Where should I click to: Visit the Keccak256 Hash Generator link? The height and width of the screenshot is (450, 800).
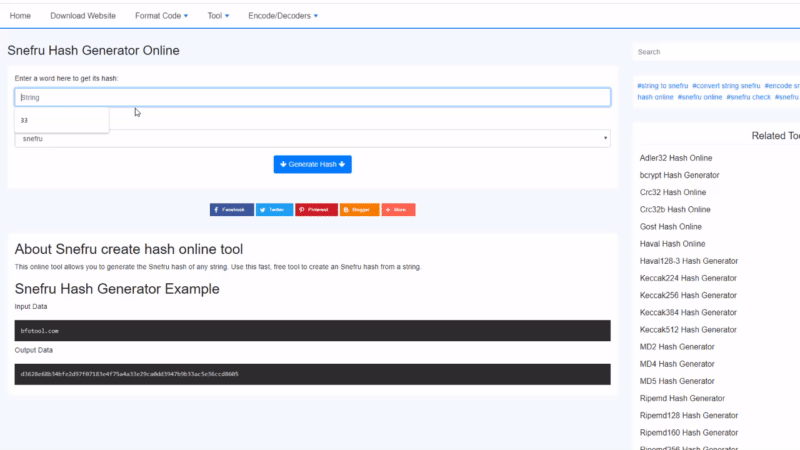point(688,295)
